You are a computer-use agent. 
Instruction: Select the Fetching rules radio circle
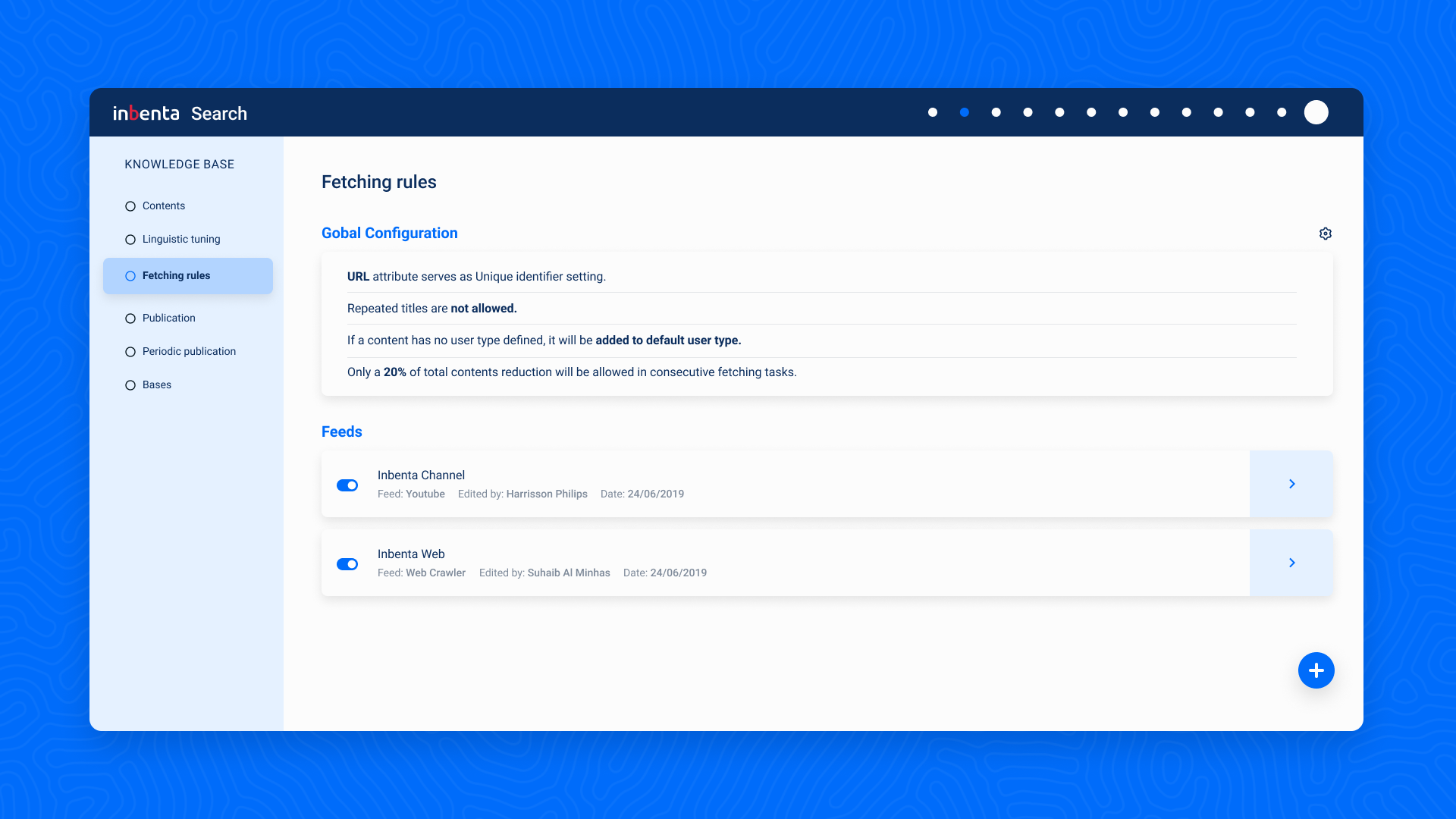tap(130, 276)
